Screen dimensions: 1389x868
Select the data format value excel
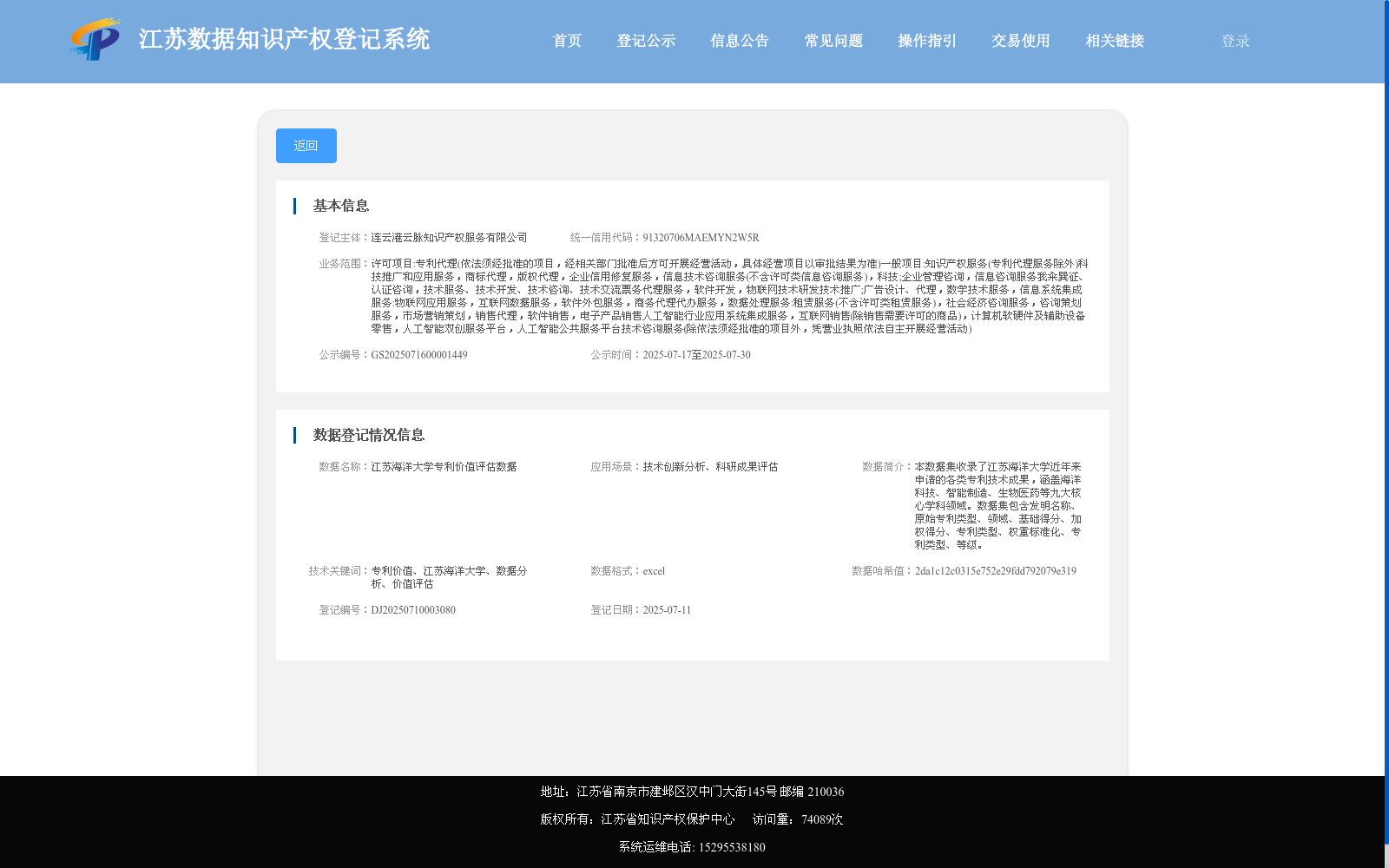coord(654,571)
